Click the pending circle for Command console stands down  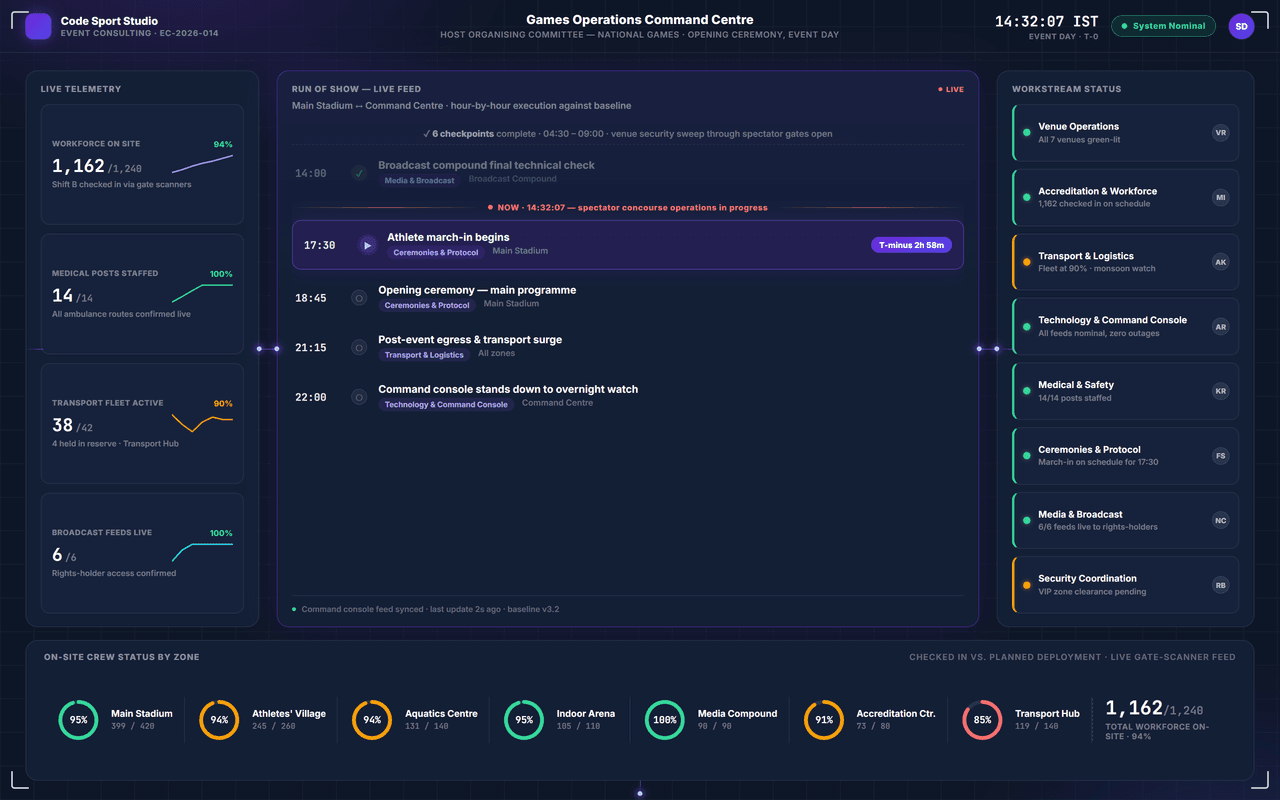click(359, 397)
